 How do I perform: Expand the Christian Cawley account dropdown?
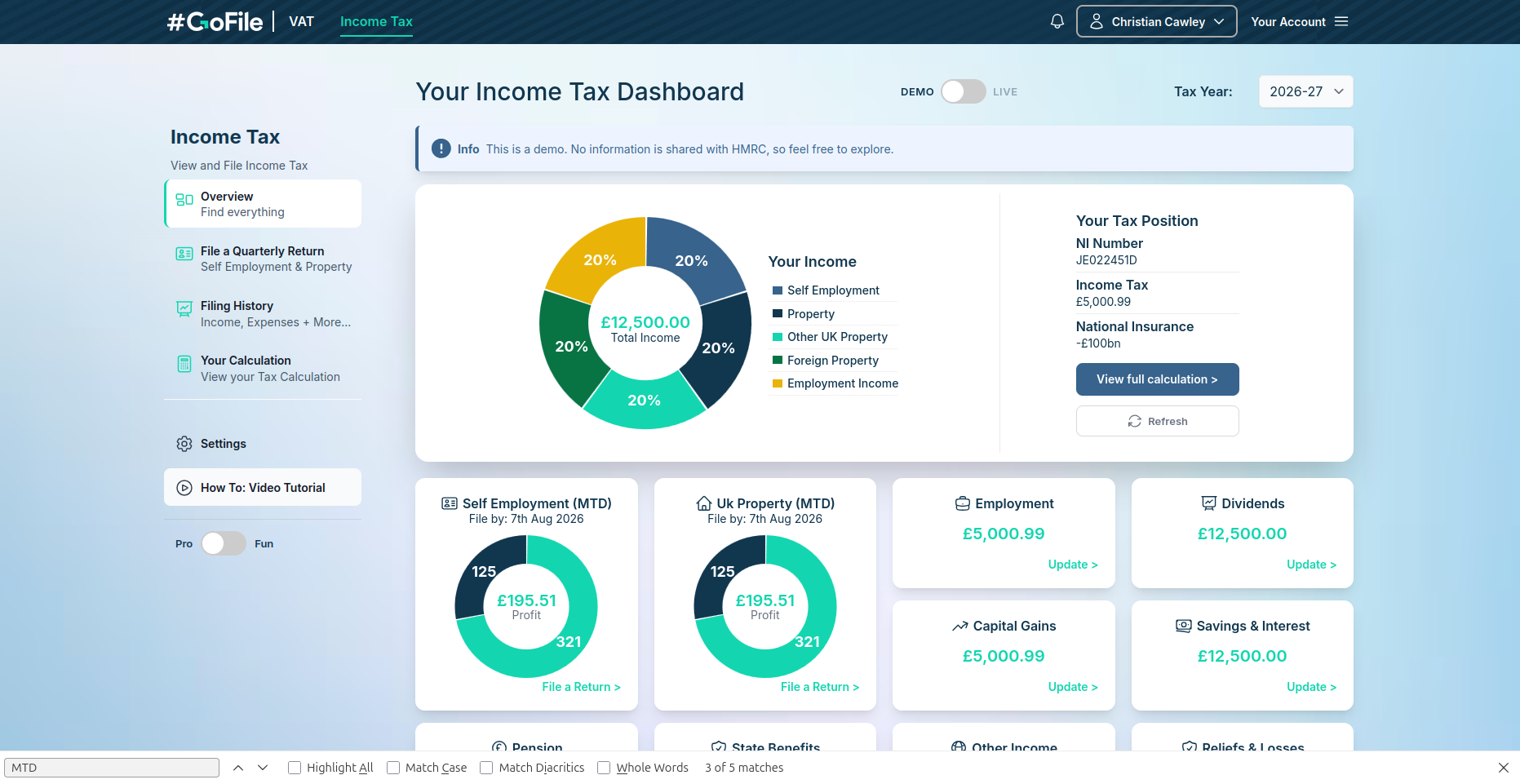pyautogui.click(x=1156, y=21)
